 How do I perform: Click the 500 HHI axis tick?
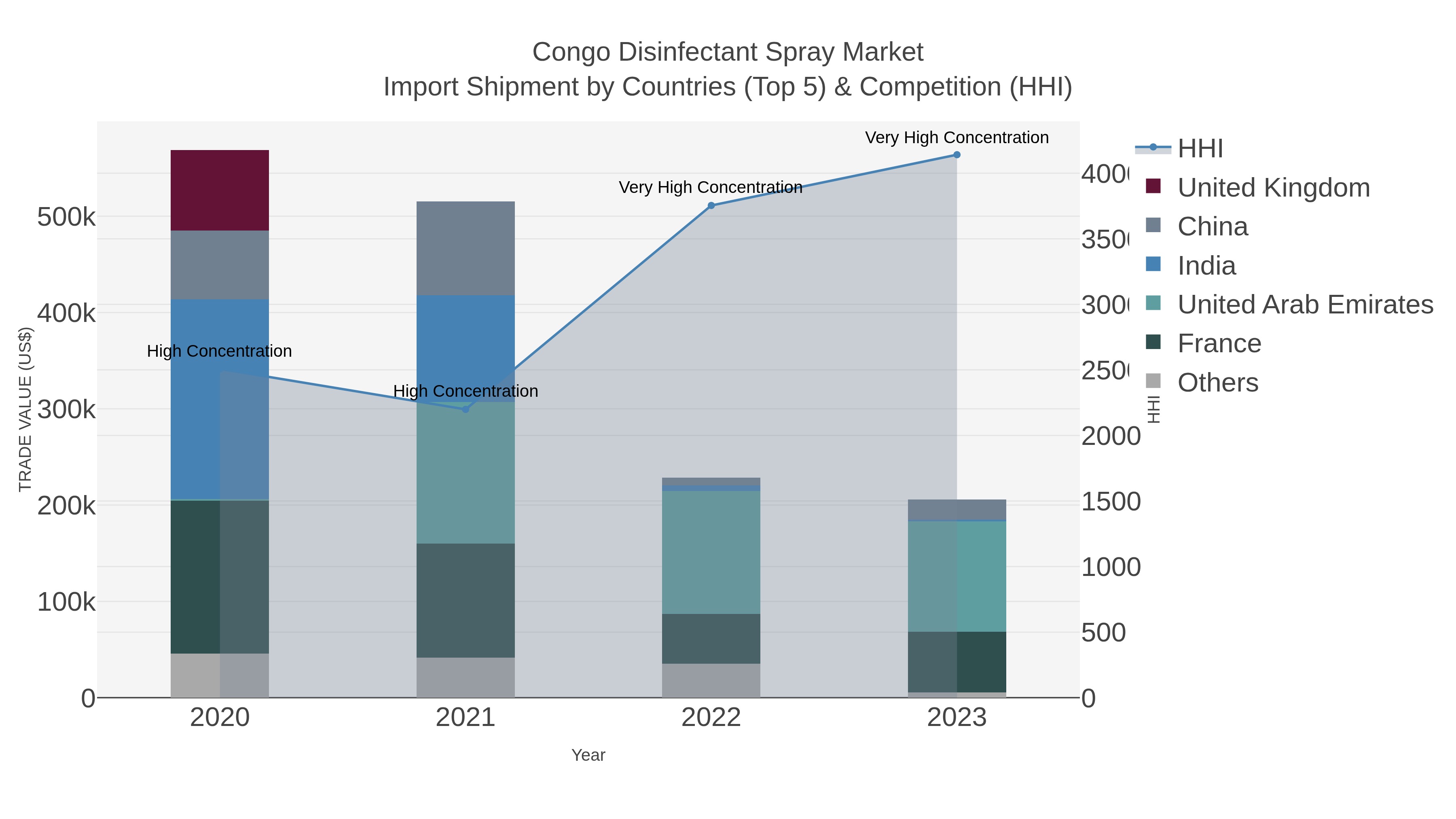(1103, 633)
